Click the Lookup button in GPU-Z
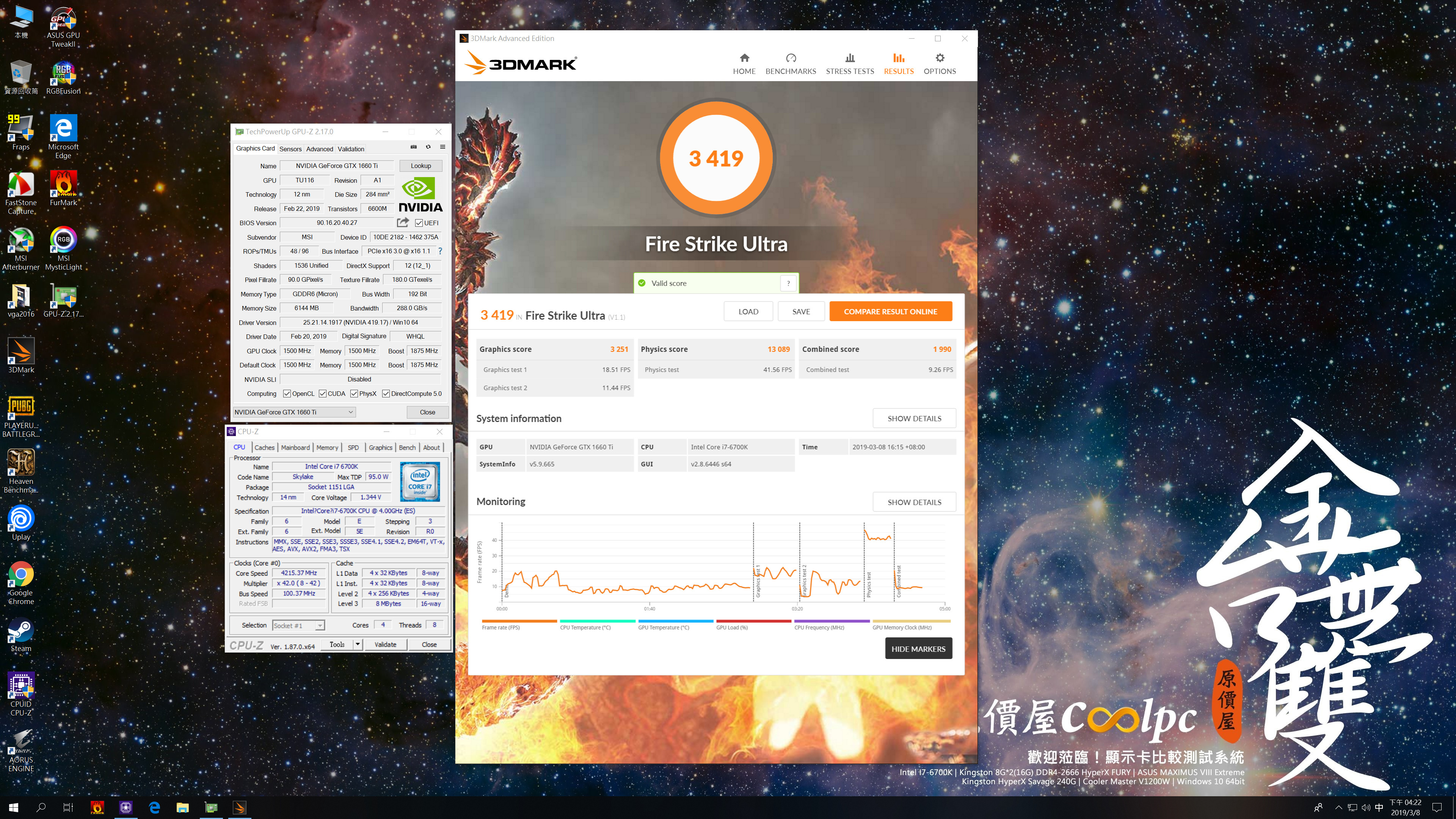The height and width of the screenshot is (819, 1456). pos(420,166)
